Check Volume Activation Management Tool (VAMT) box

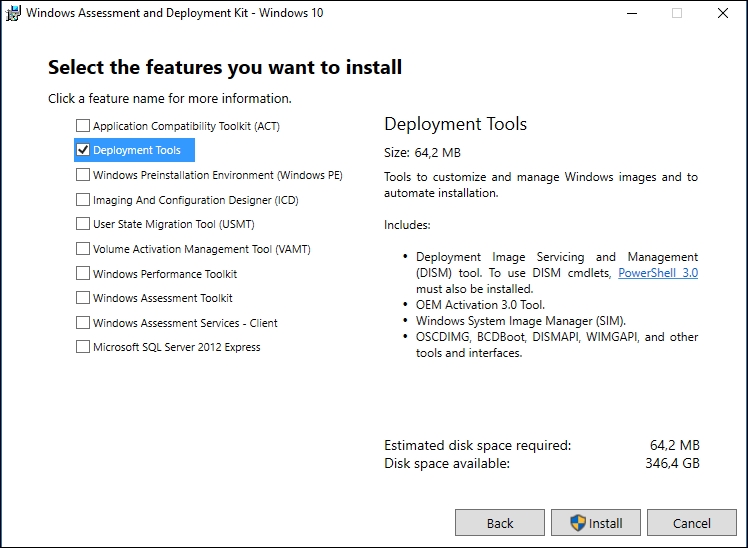83,249
